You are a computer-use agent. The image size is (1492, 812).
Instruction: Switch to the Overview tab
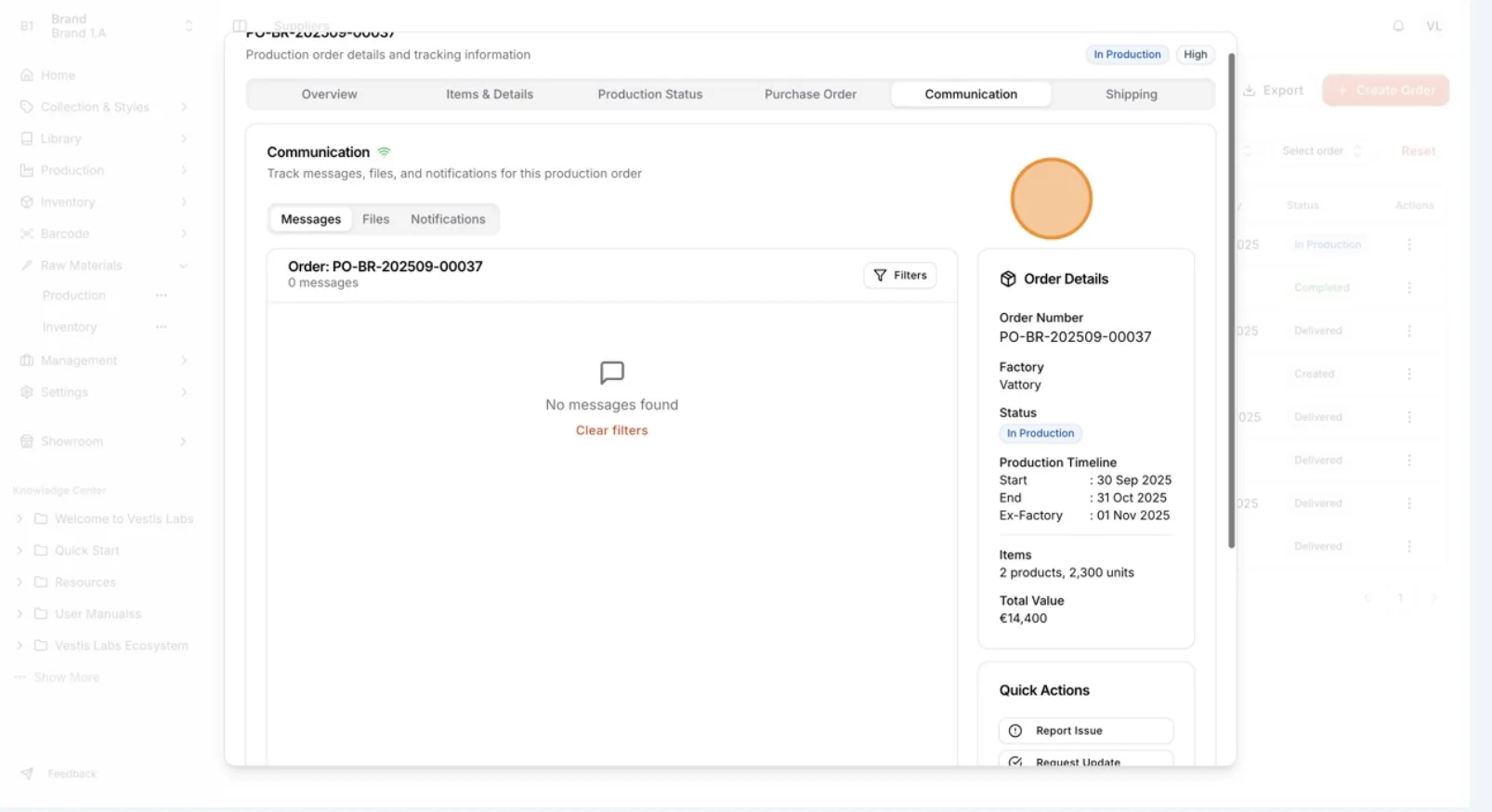(x=329, y=94)
